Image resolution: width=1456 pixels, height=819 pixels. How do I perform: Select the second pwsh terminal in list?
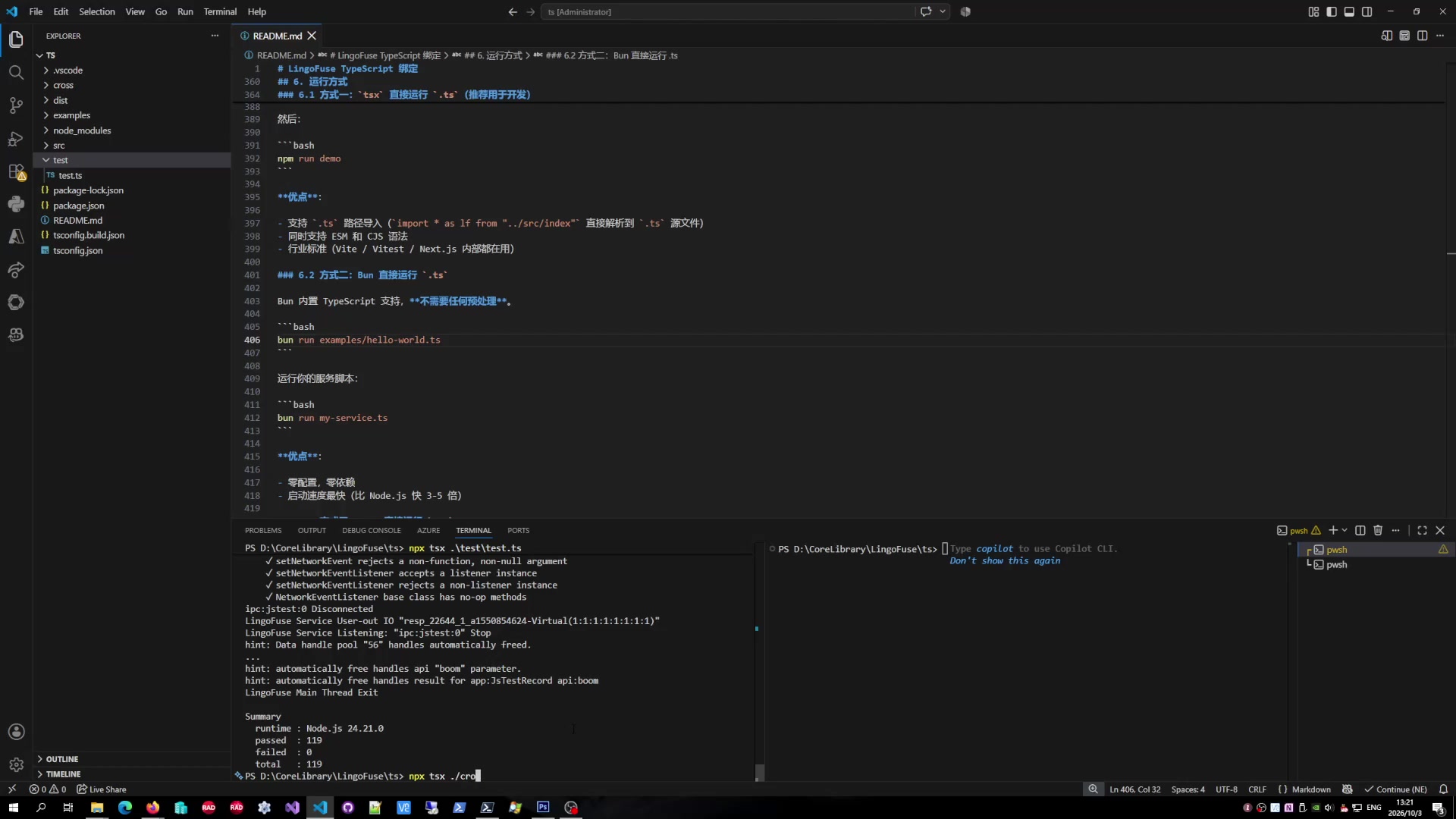[x=1376, y=564]
